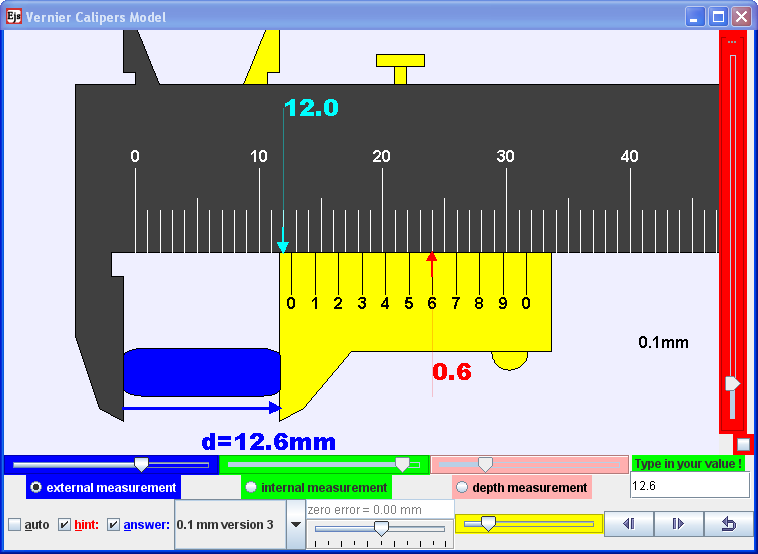Click the reset arrow button

pos(729,524)
